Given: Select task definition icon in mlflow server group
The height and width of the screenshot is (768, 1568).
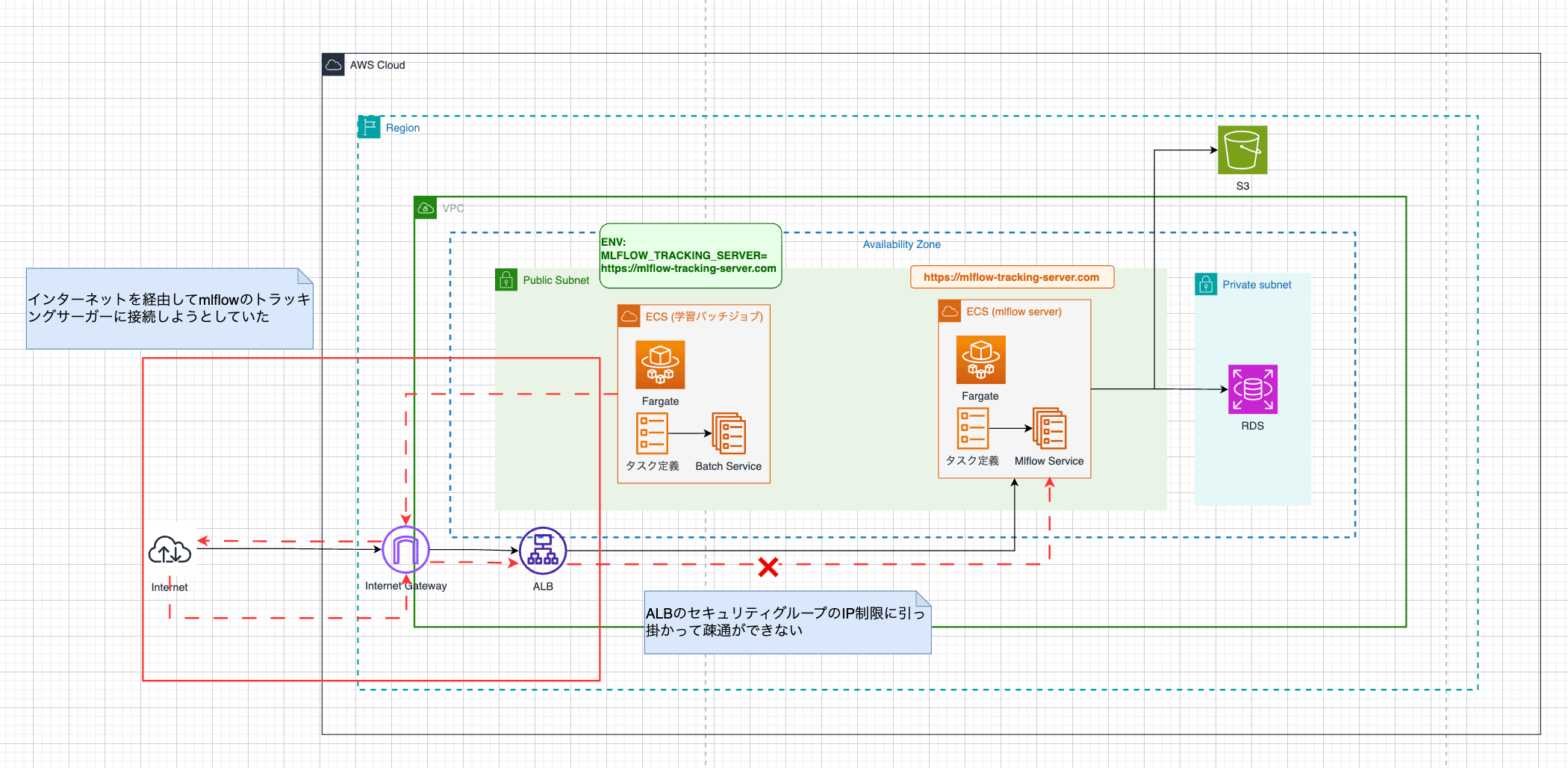Looking at the screenshot, I should pos(972,428).
